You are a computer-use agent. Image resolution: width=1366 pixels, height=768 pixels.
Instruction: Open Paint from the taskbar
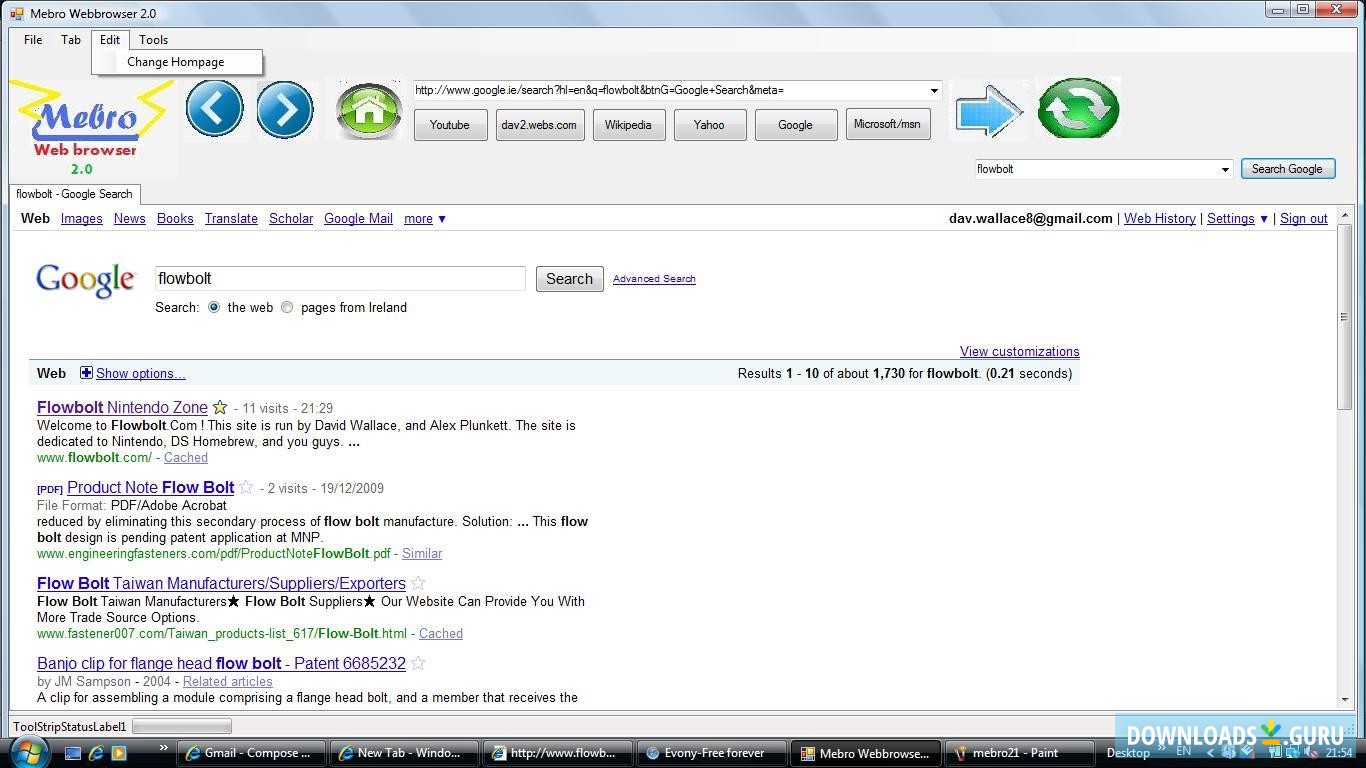click(x=1018, y=752)
